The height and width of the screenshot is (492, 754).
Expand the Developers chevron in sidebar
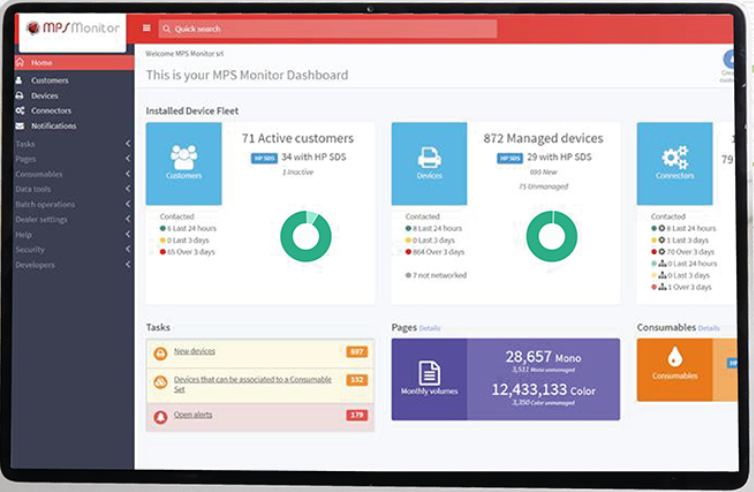click(127, 265)
